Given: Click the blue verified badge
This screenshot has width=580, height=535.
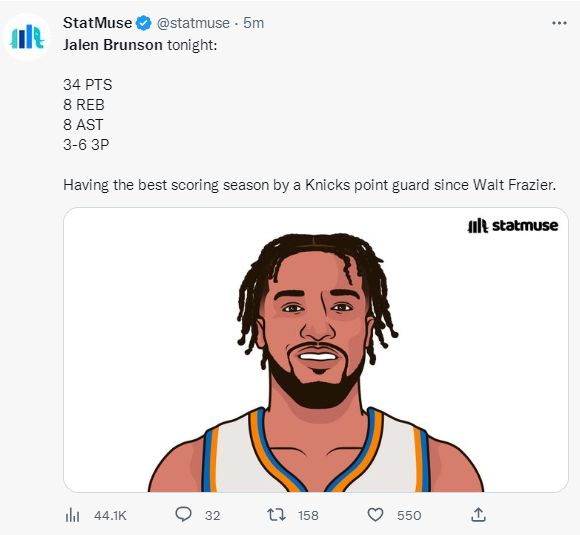Looking at the screenshot, I should click(144, 23).
